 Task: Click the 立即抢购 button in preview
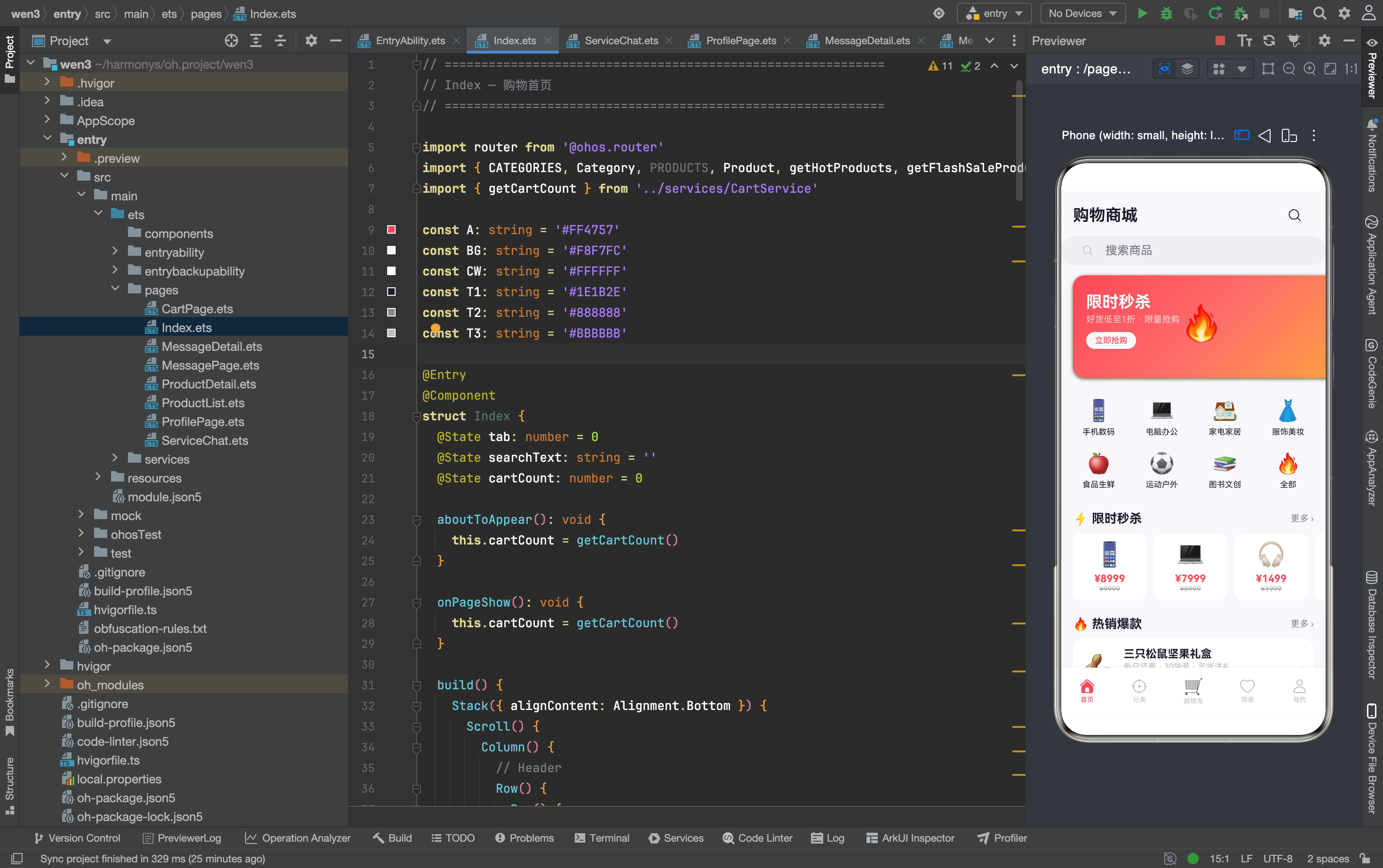1111,340
